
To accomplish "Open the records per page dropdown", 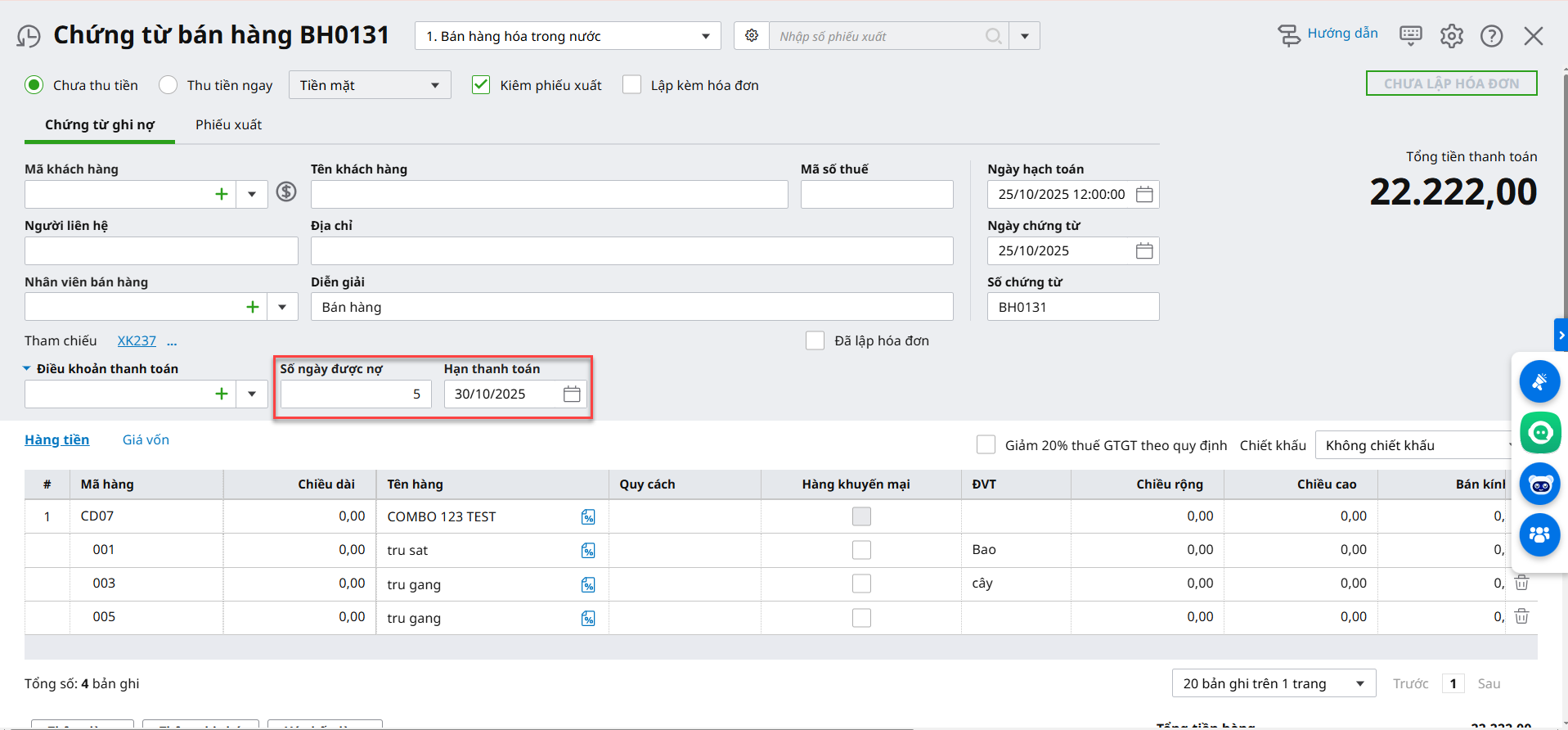I will tap(1272, 683).
